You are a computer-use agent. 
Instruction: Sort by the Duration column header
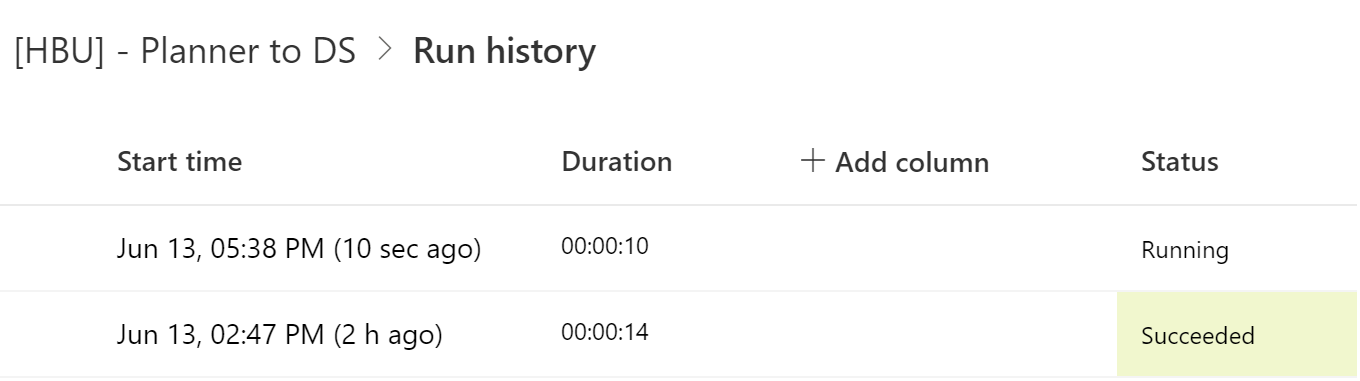tap(617, 162)
